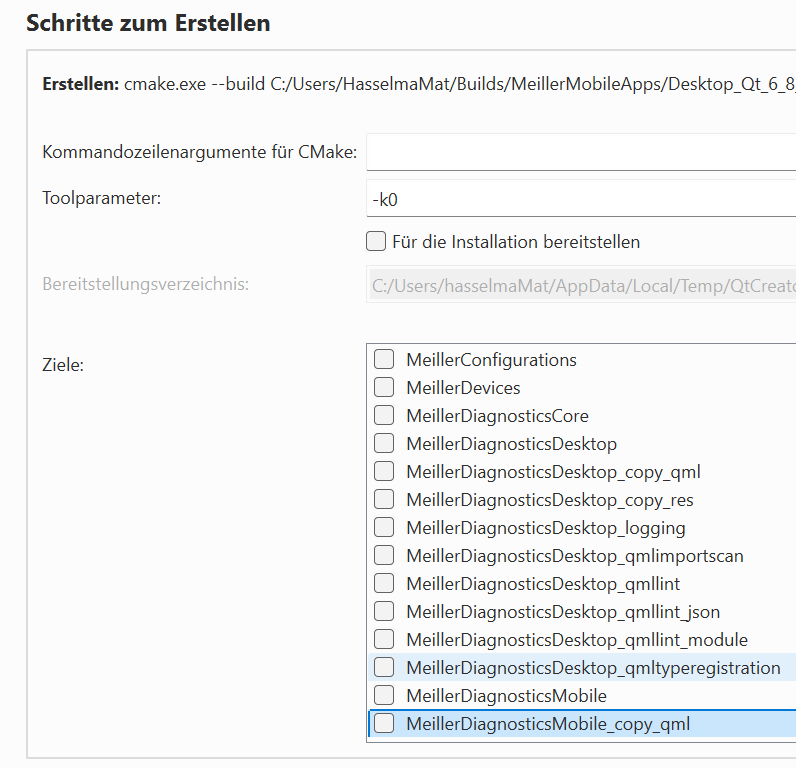Viewport: 796px width, 768px height.
Task: Select the MeillerDiagnosticsDesktop_qmltyperegistration list row label
Action: [x=593, y=668]
